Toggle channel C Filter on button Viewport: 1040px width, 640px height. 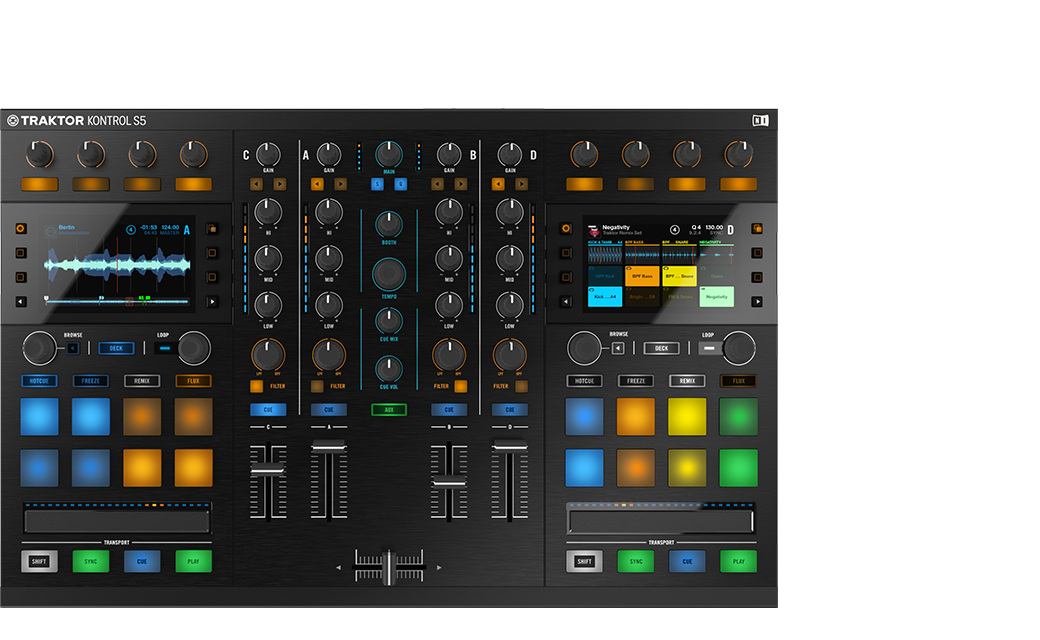(257, 386)
